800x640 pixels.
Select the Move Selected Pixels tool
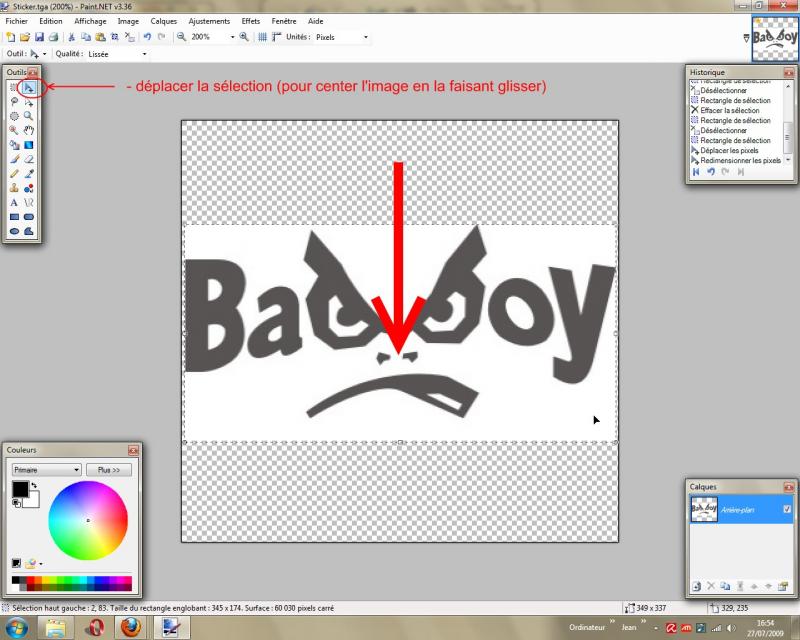tap(29, 88)
